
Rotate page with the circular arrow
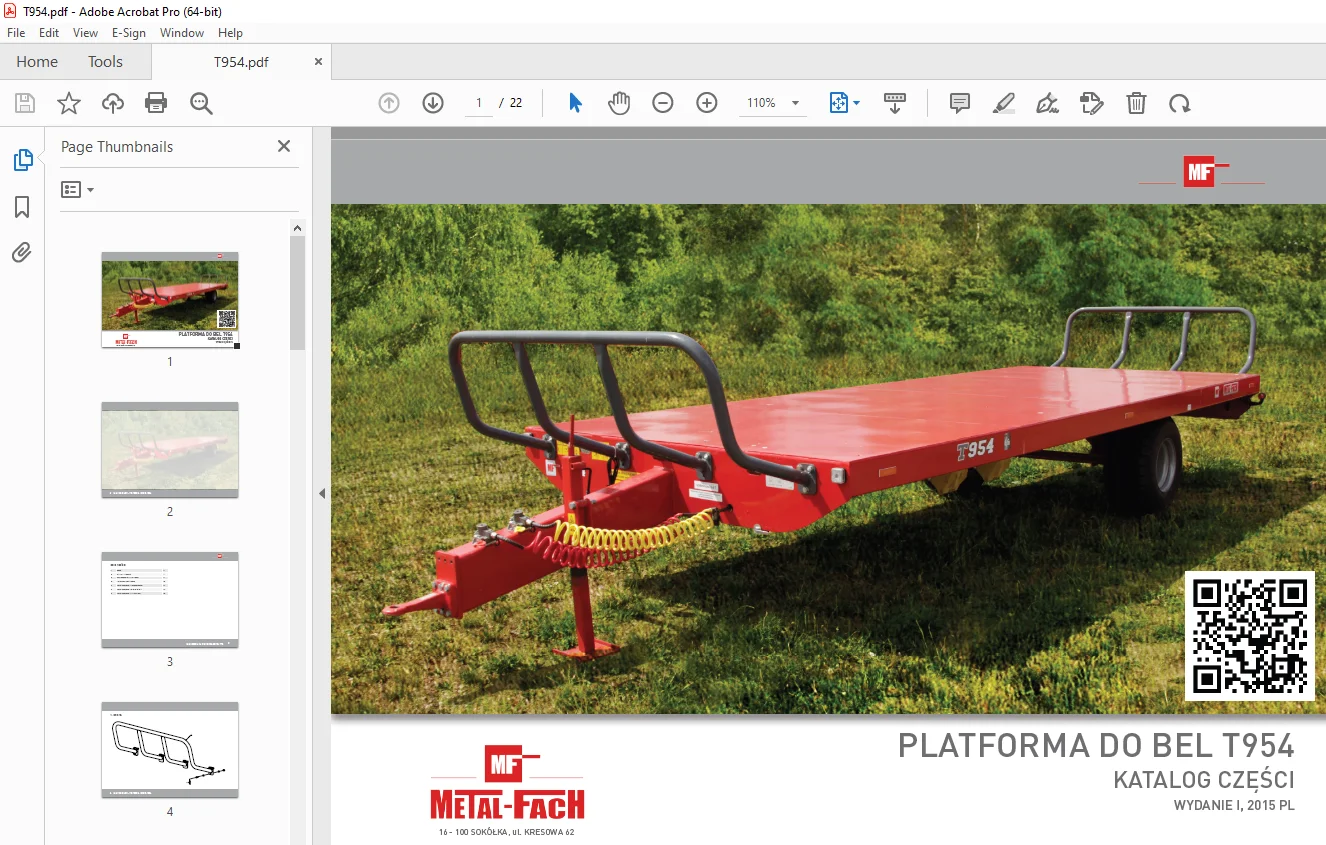coord(1180,103)
